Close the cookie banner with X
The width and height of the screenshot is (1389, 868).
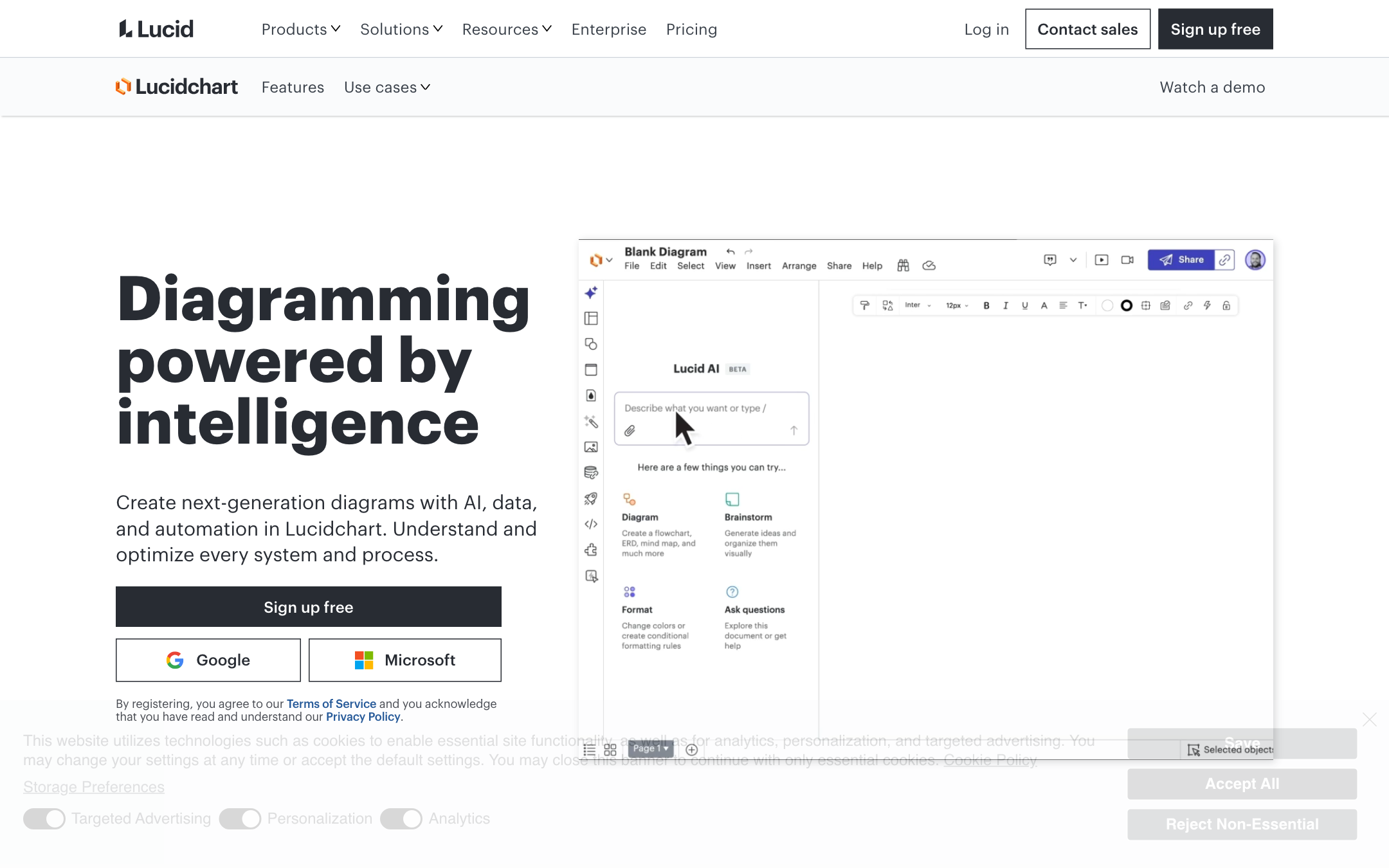(1370, 719)
